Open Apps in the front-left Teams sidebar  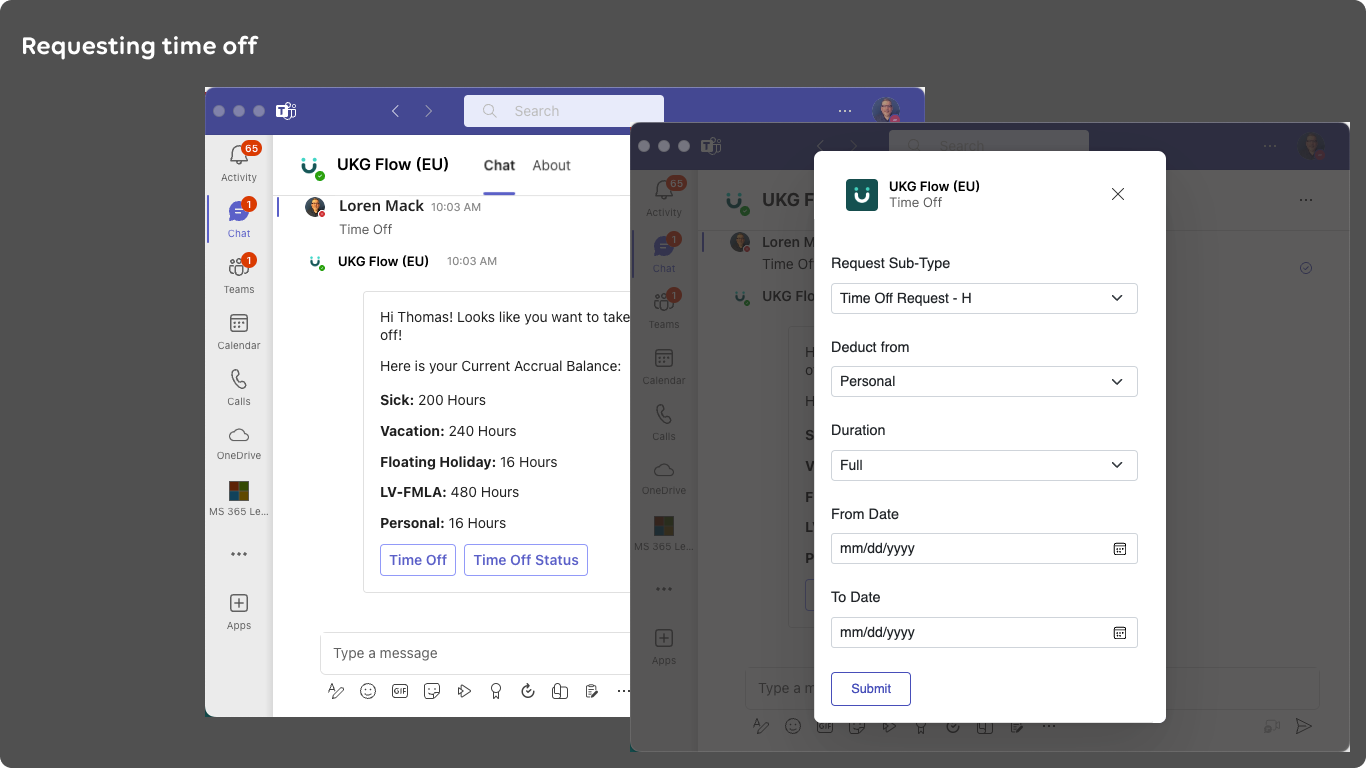pyautogui.click(x=239, y=612)
